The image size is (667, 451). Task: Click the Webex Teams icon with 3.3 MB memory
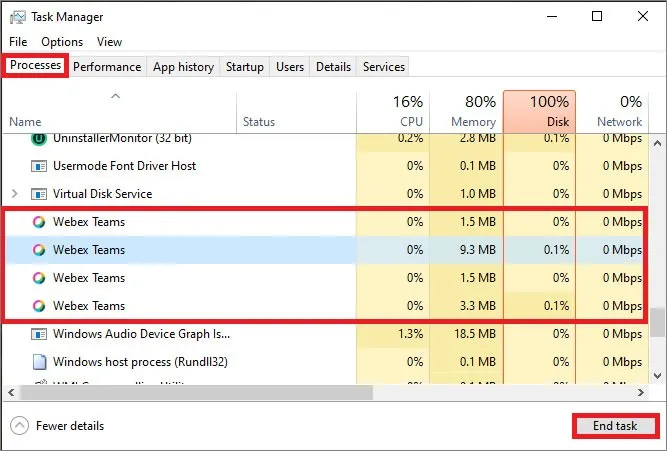(x=39, y=306)
